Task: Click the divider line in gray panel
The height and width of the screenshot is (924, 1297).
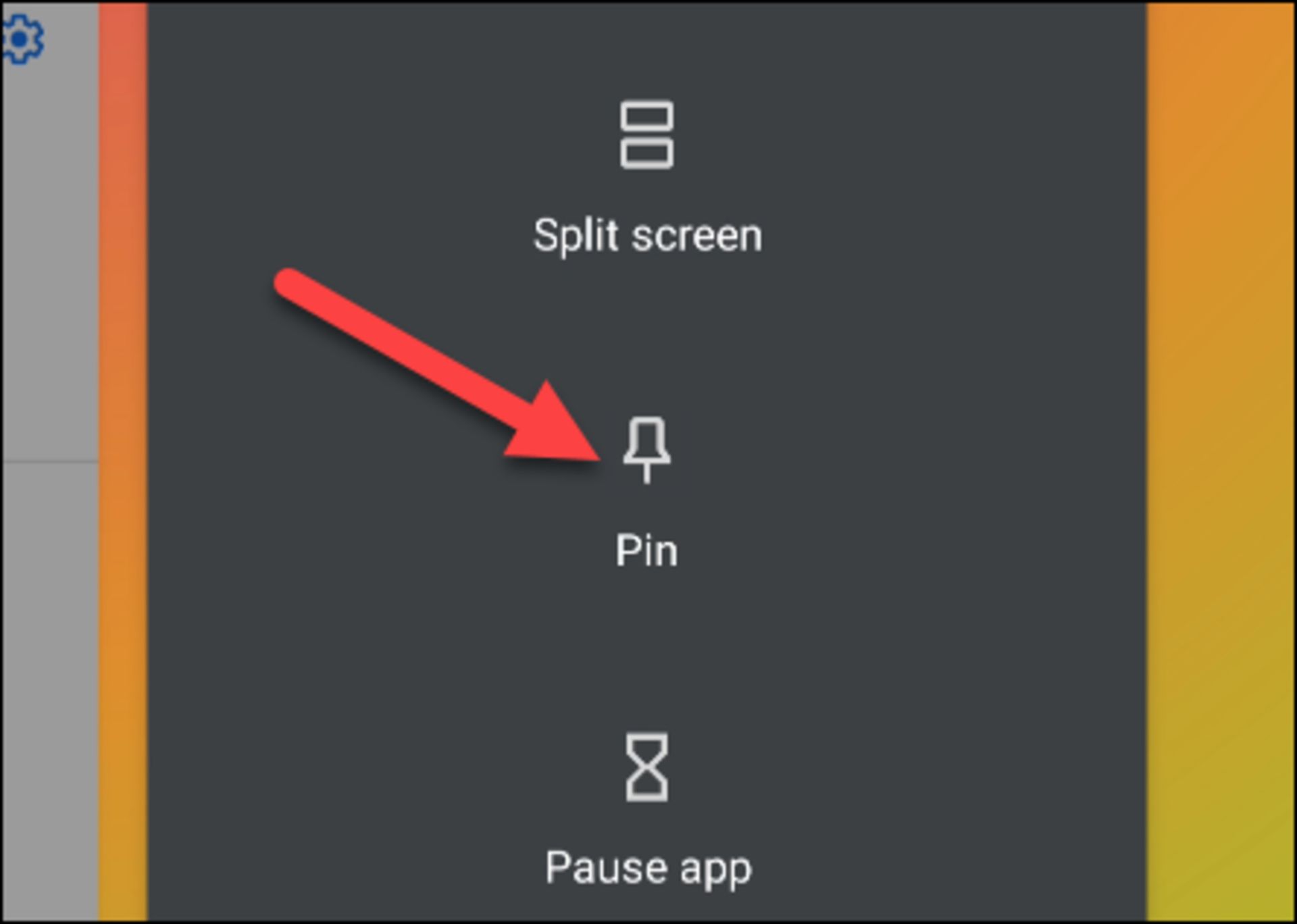Action: [51, 462]
